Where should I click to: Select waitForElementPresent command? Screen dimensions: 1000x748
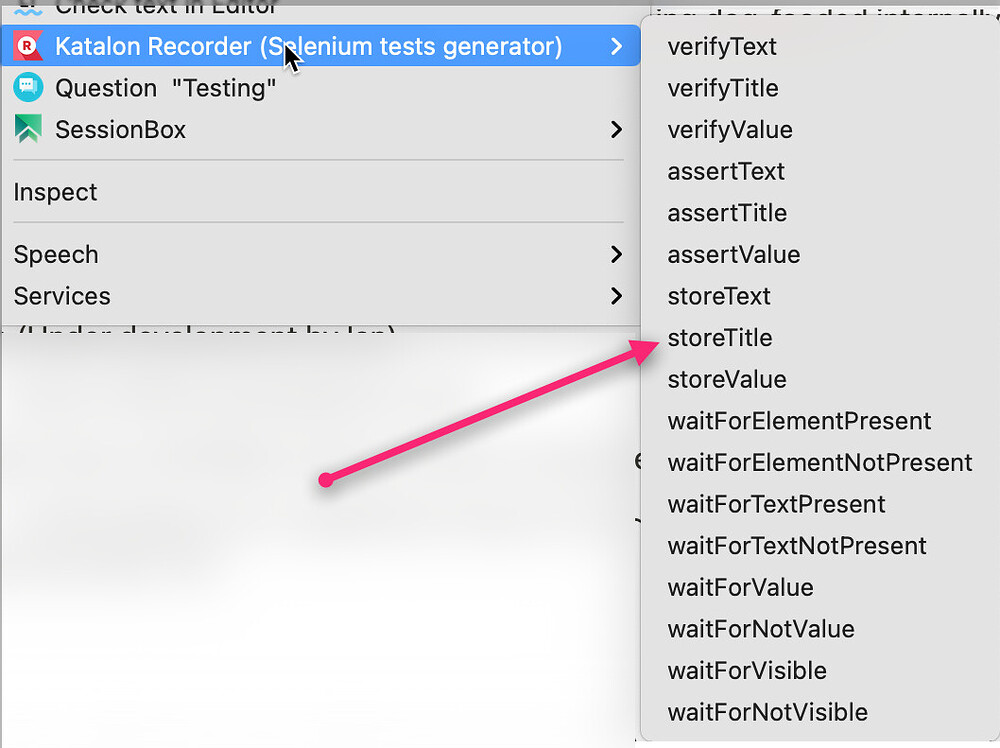point(799,421)
